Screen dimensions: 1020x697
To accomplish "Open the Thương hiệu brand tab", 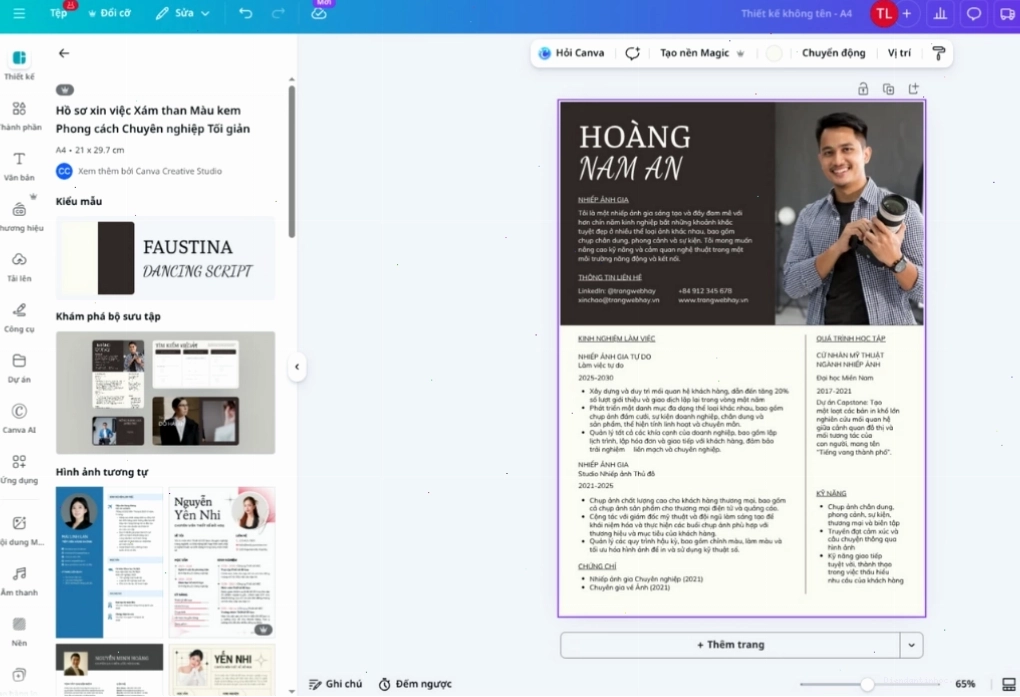I will coord(19,217).
